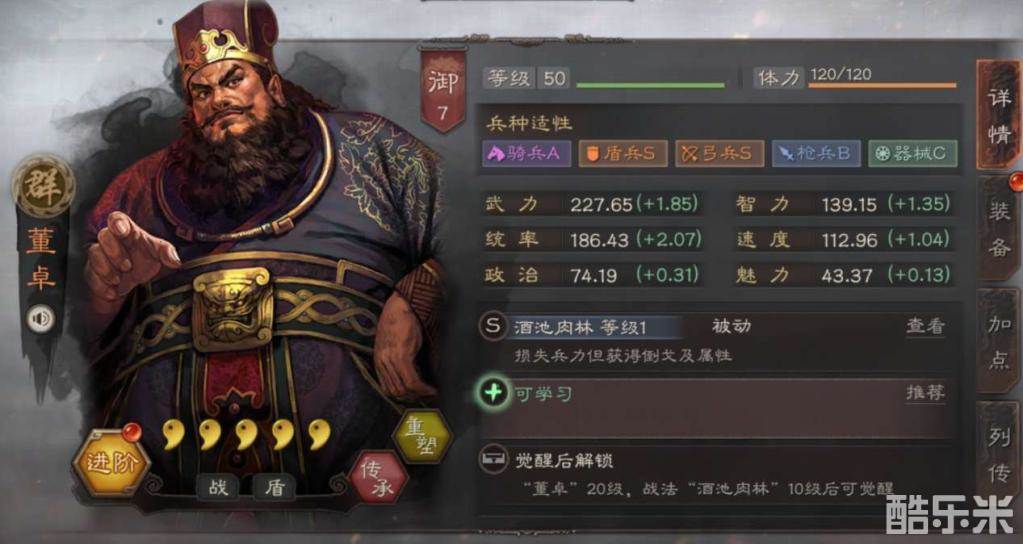Open the 进阶 advancement hexagon button
Viewport: 1023px width, 544px height.
tap(112, 462)
